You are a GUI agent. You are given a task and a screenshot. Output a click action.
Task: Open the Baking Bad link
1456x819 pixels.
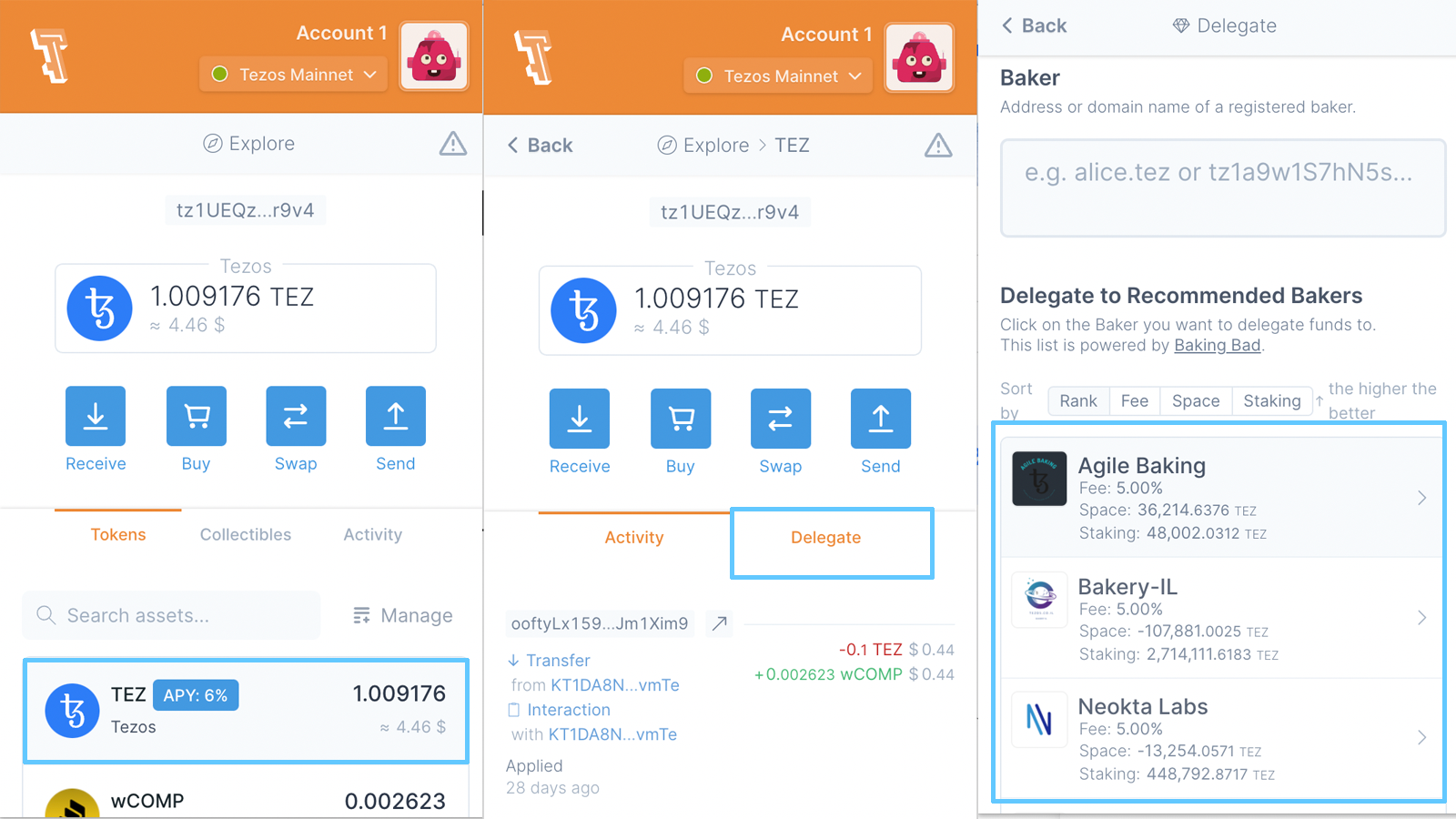click(x=1217, y=346)
